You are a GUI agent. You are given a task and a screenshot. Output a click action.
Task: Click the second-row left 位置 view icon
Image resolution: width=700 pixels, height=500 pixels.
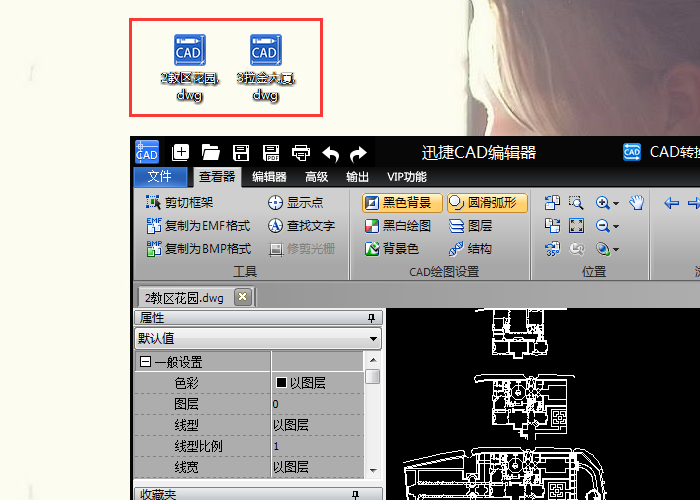[552, 226]
